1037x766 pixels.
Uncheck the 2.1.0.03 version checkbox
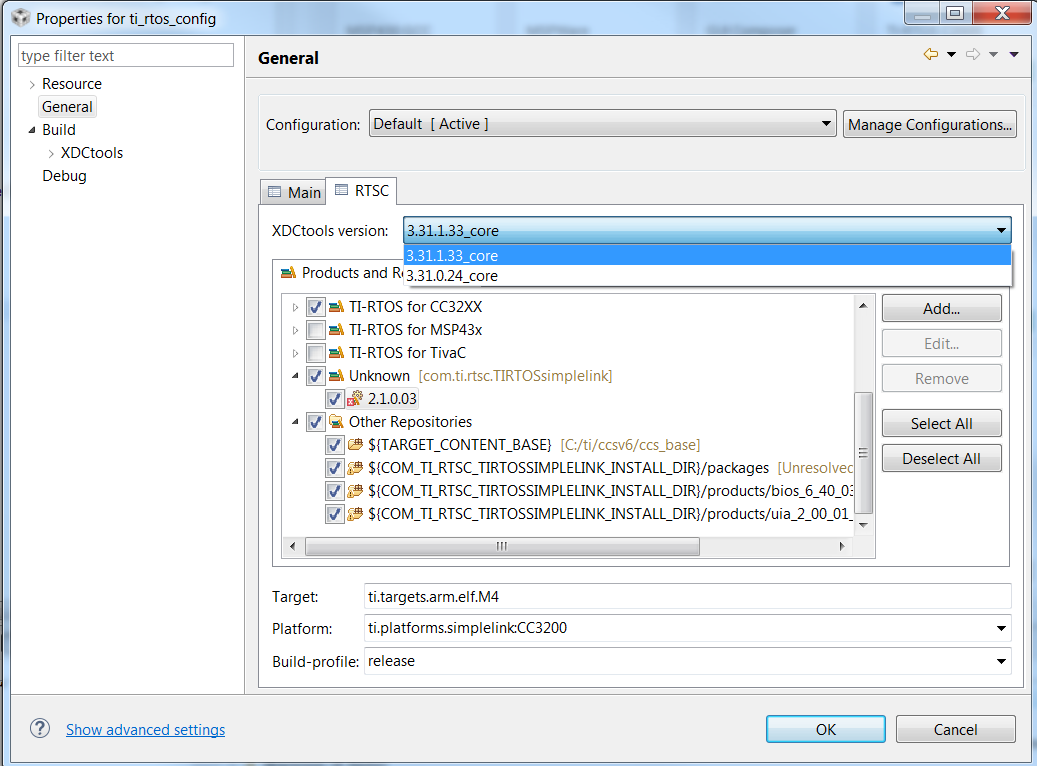coord(334,399)
